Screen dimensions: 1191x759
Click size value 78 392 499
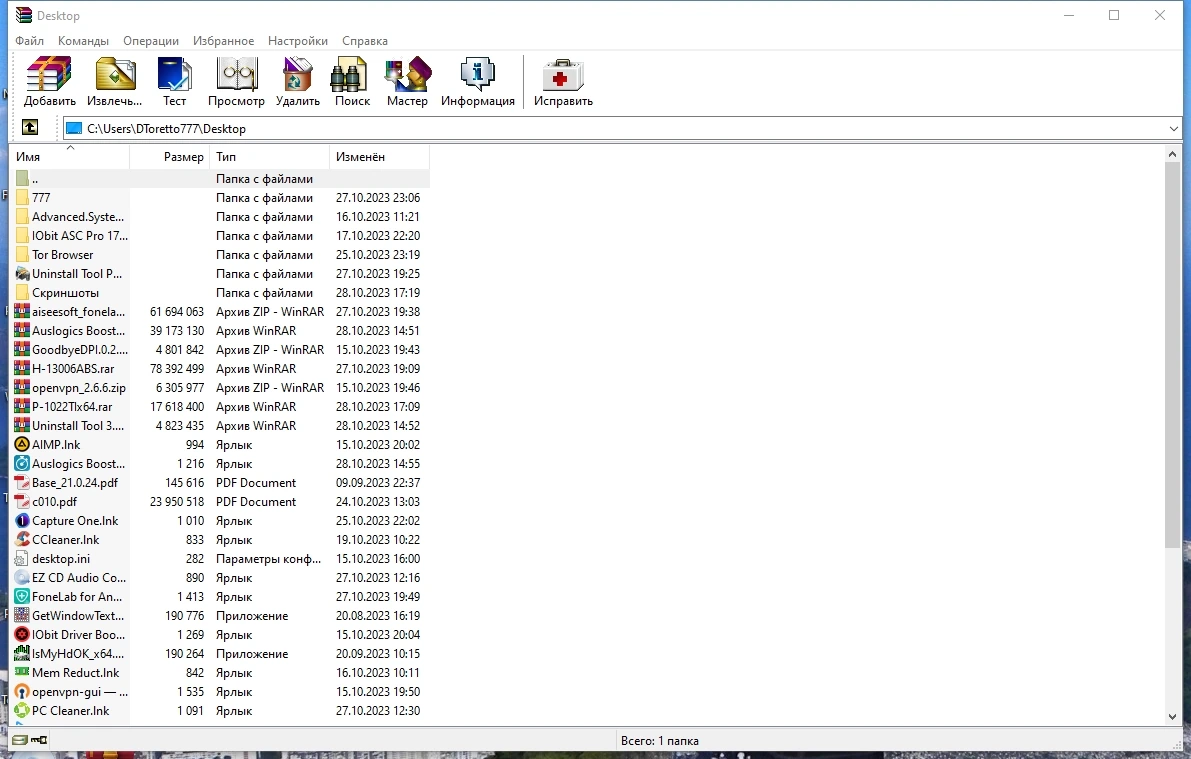[x=177, y=368]
